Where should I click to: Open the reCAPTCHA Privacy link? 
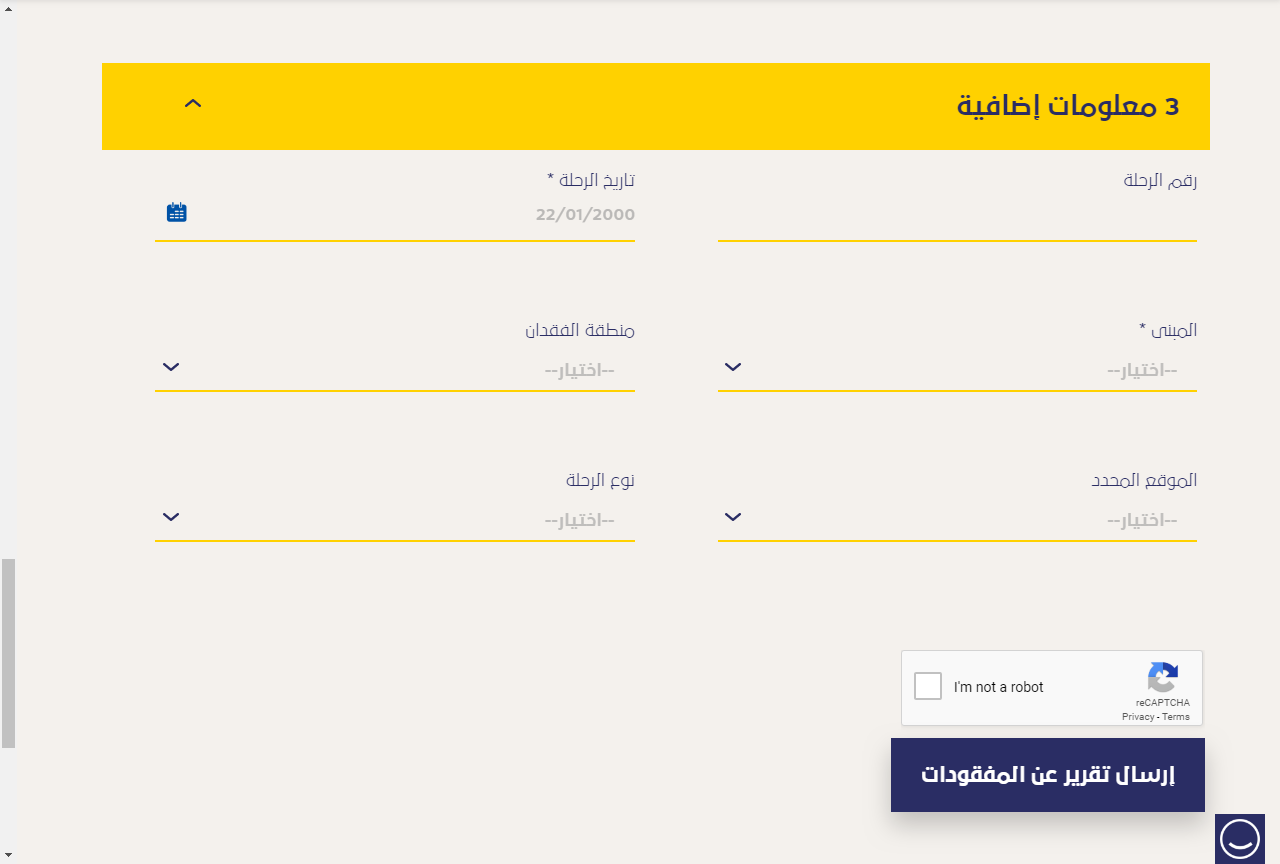coord(1137,717)
